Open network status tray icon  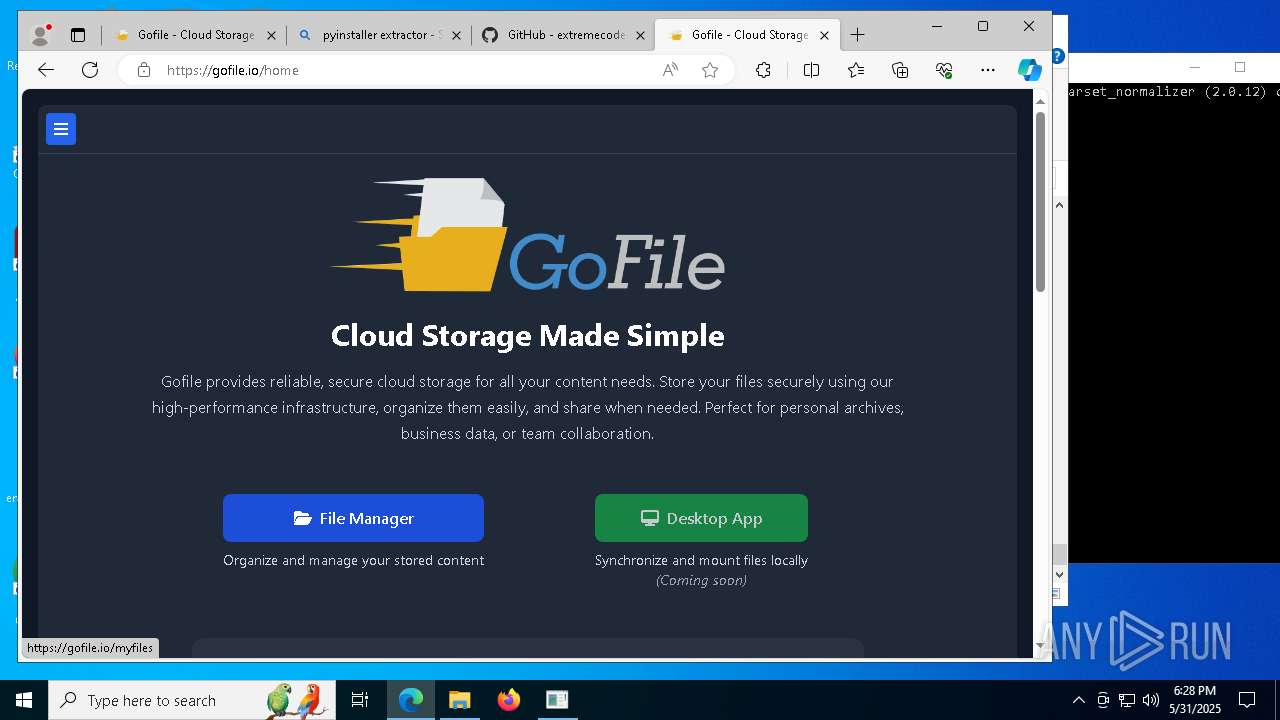[x=1127, y=700]
